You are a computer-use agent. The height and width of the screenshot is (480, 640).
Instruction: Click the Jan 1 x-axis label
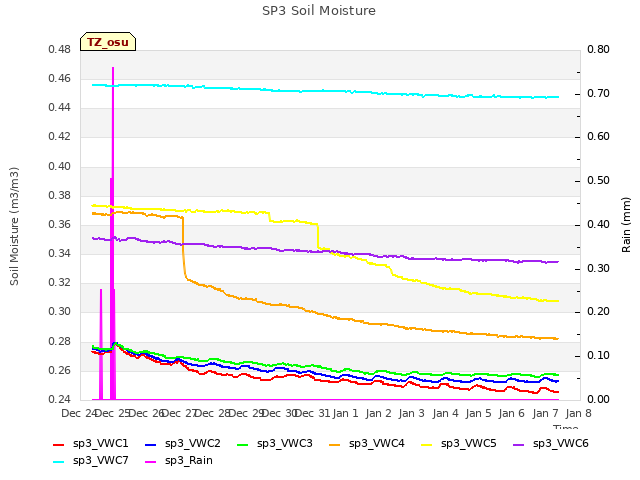(345, 413)
